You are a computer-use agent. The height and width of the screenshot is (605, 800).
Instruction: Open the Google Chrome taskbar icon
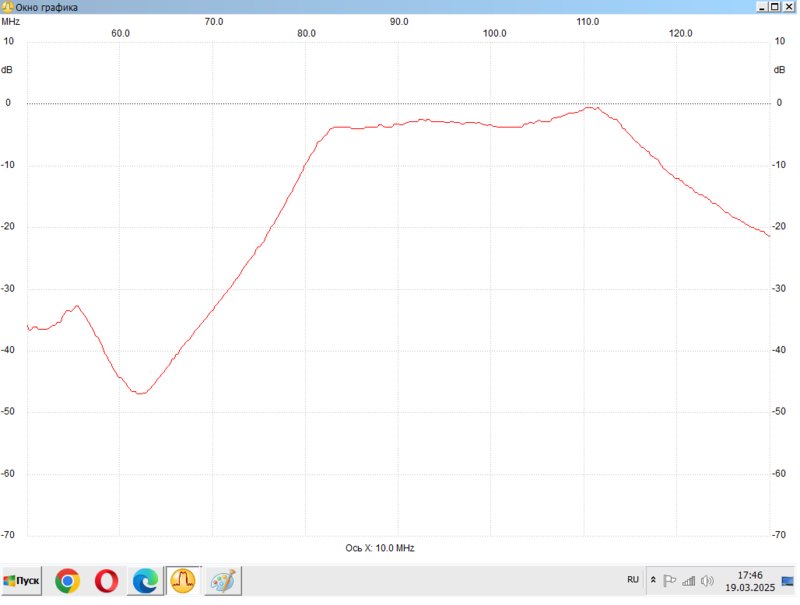pyautogui.click(x=67, y=580)
